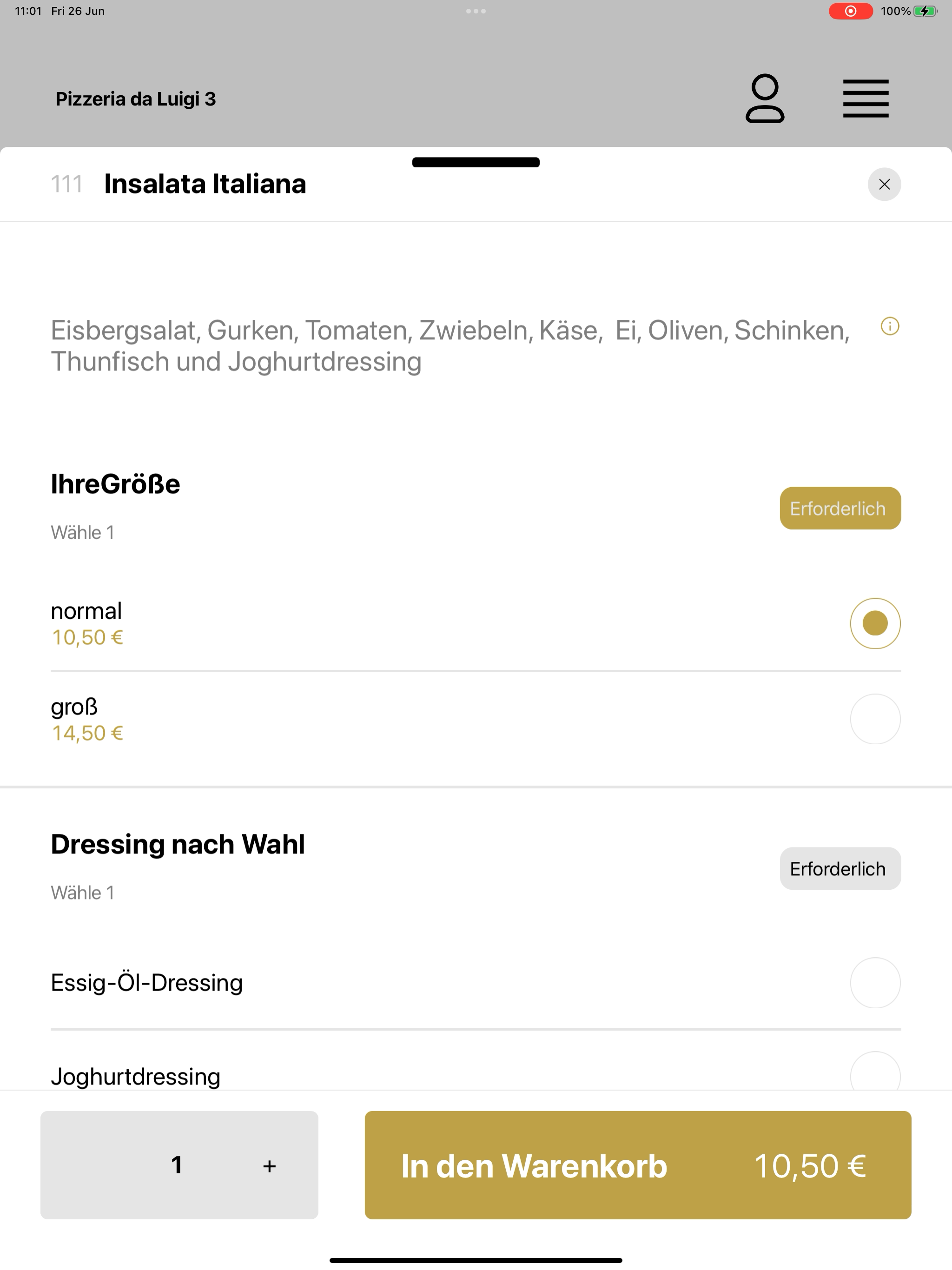
Task: Tap the quantity number 1 field
Action: [x=176, y=1165]
